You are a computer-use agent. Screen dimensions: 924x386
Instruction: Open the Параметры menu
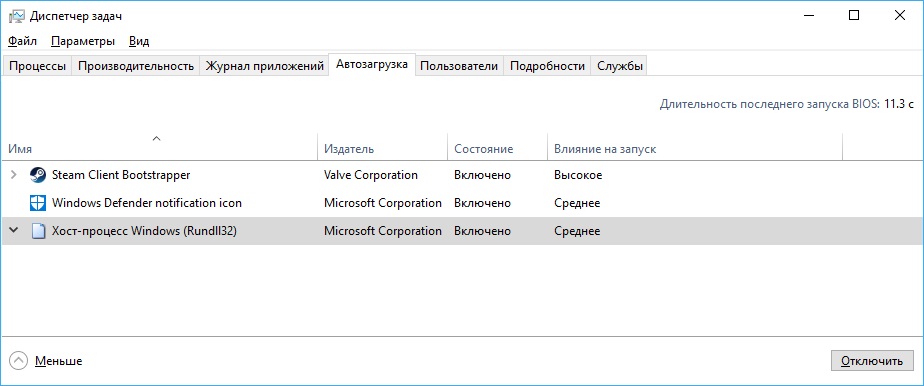82,41
